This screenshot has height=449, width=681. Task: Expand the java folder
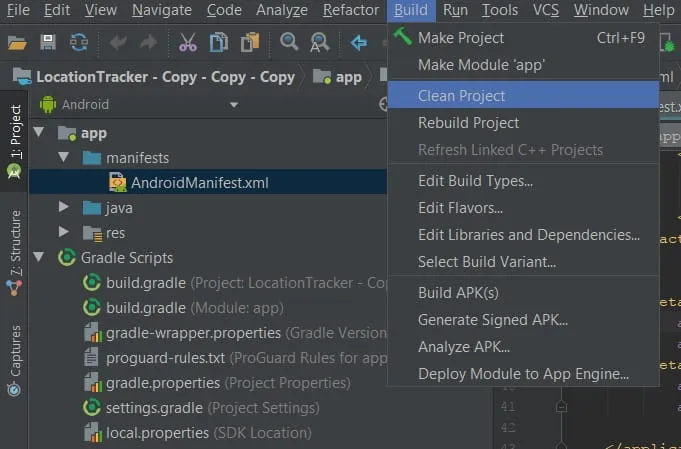64,207
